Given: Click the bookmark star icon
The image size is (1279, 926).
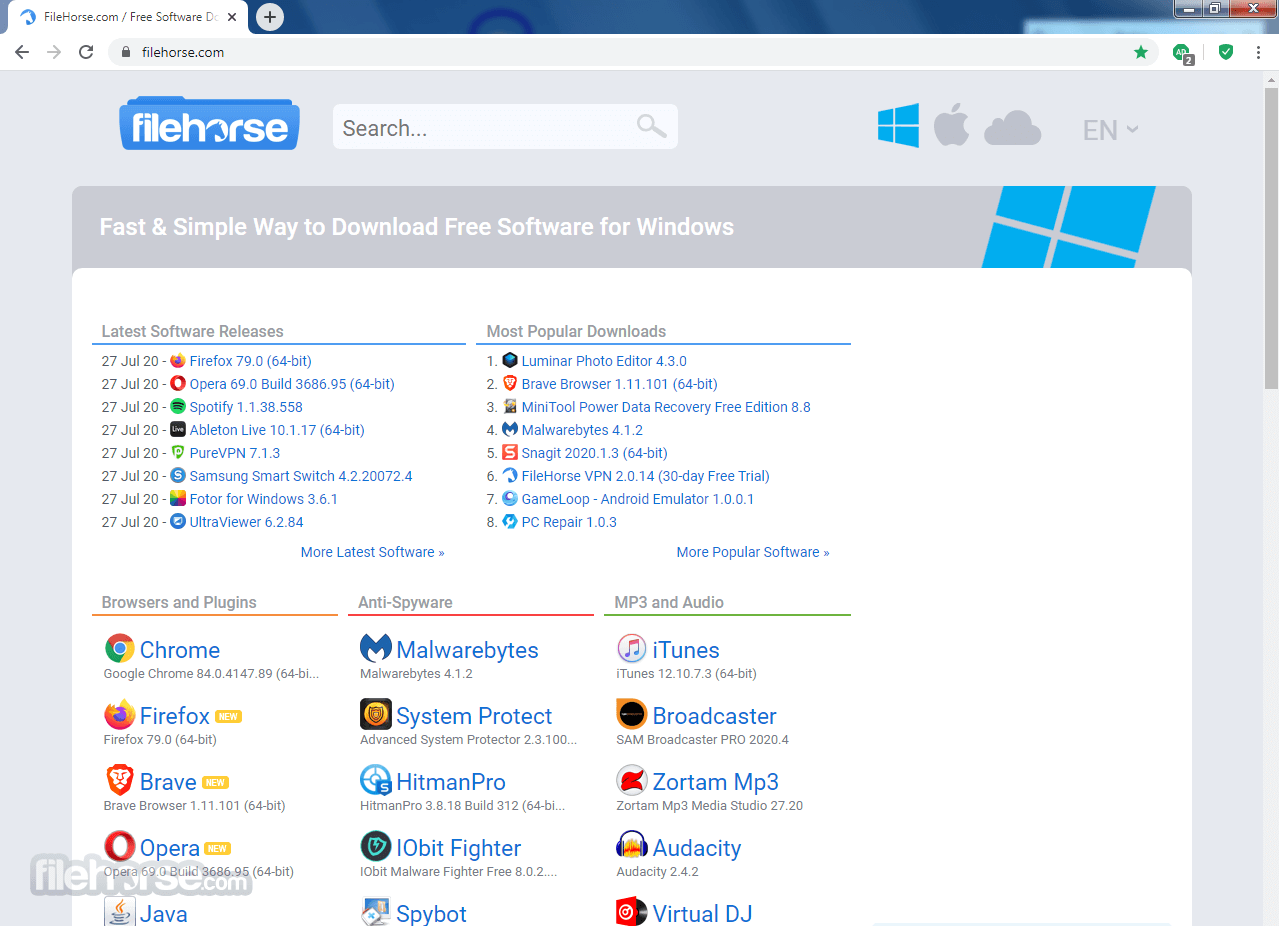Looking at the screenshot, I should [1141, 52].
